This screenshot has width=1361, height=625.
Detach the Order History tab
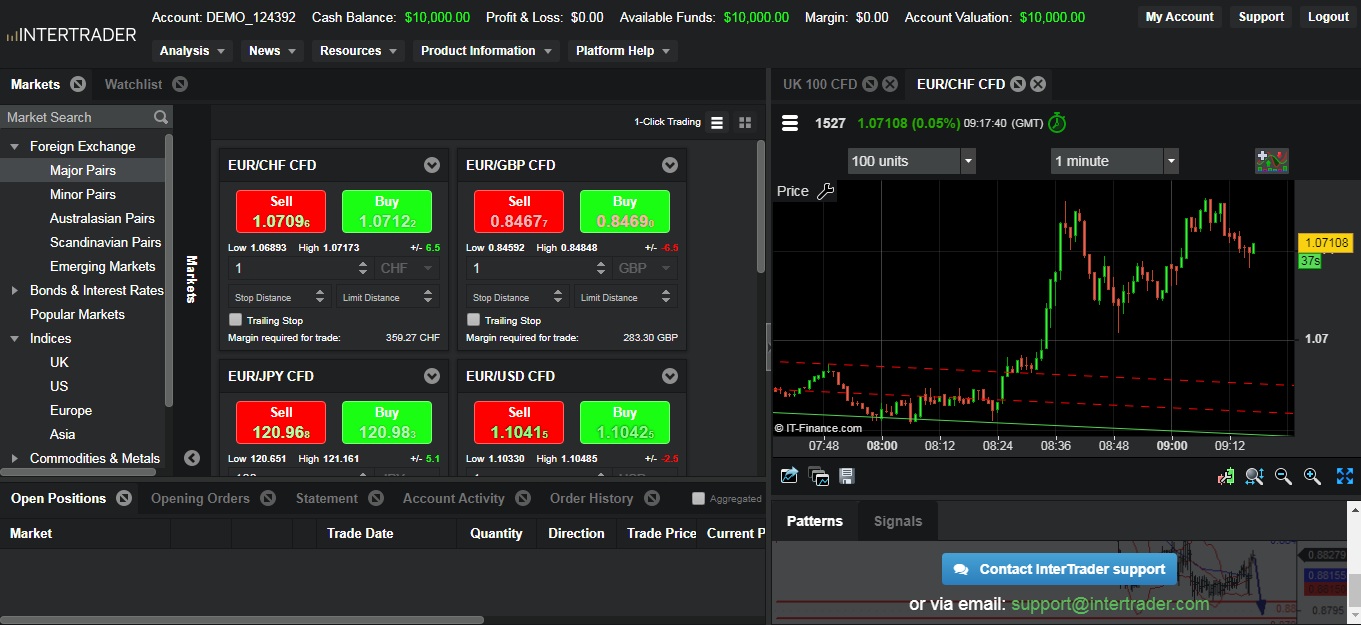652,498
